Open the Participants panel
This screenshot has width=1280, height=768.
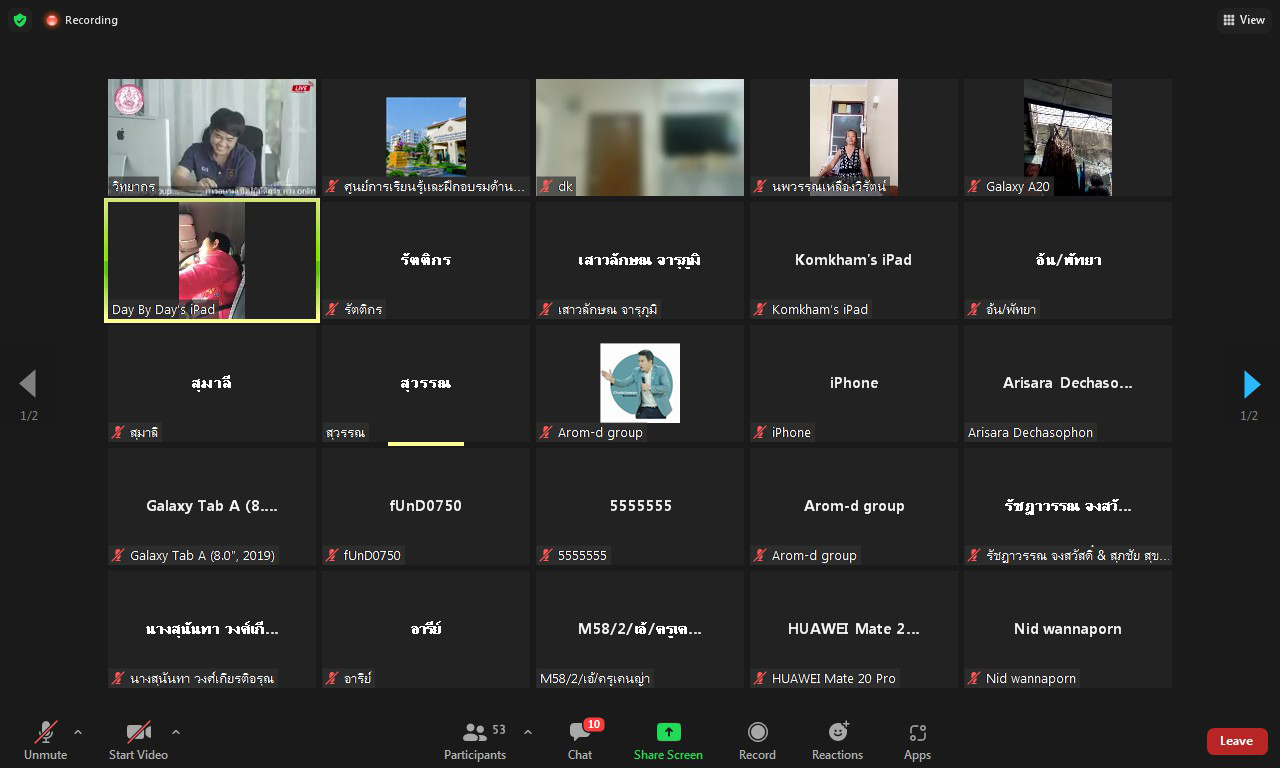[475, 741]
